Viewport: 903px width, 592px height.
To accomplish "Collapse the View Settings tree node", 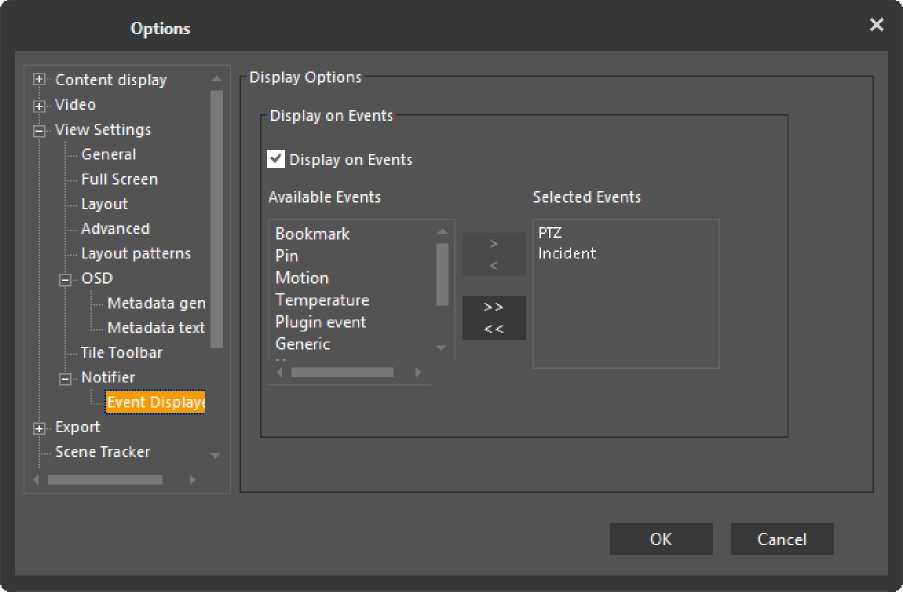I will [x=40, y=130].
